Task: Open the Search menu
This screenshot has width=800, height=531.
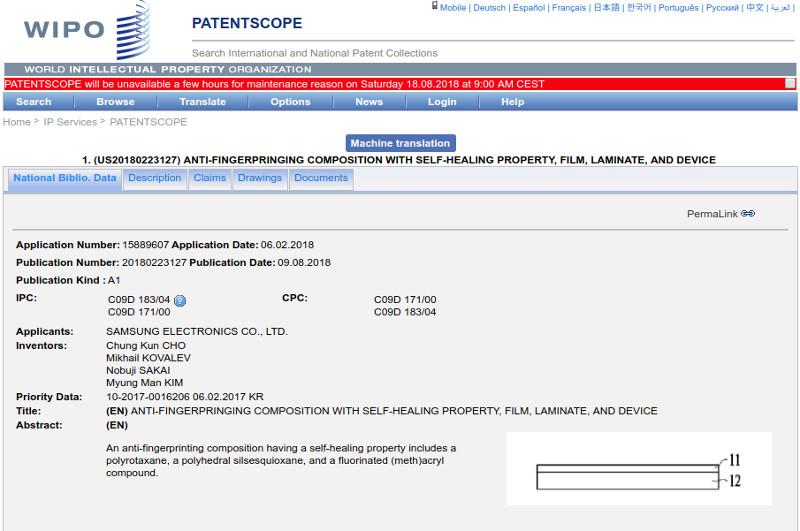Action: click(34, 102)
